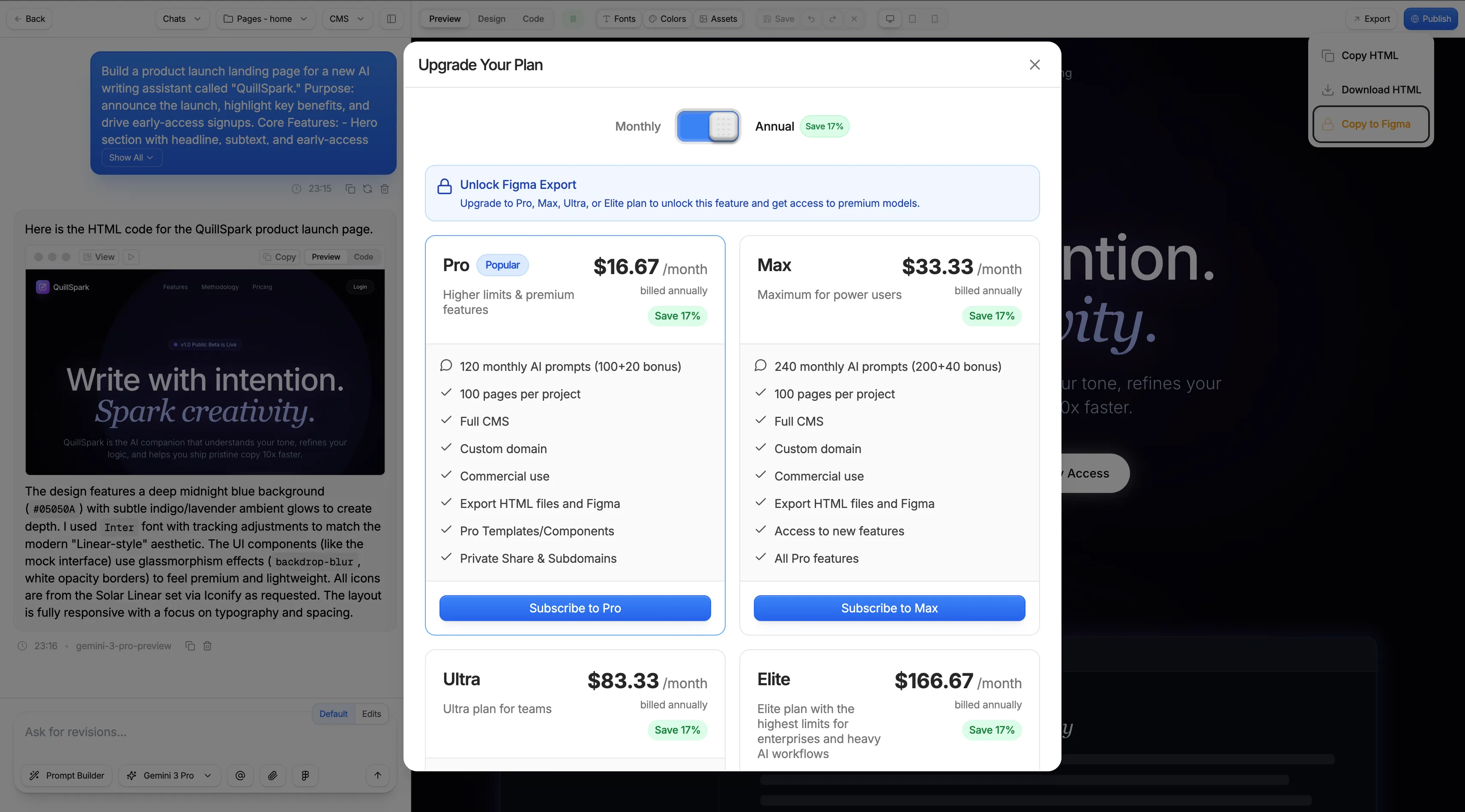
Task: Click the paperclip attach file icon
Action: coord(273,776)
